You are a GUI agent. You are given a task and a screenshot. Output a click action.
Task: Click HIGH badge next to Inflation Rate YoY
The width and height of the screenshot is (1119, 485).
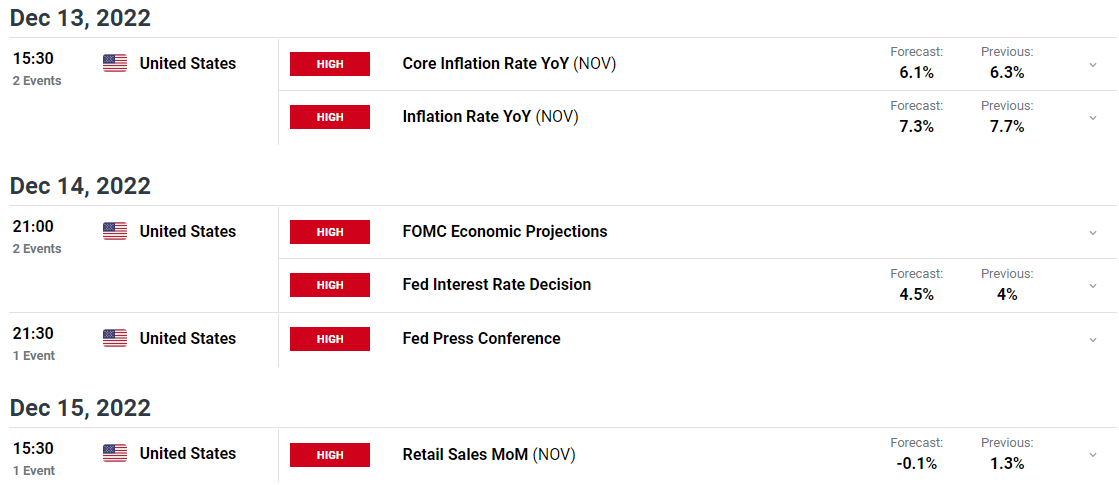(x=330, y=117)
